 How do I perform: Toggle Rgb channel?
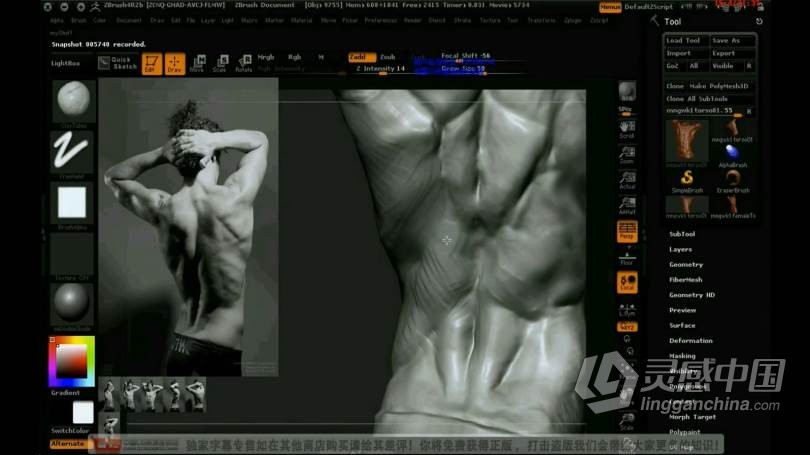tap(294, 57)
